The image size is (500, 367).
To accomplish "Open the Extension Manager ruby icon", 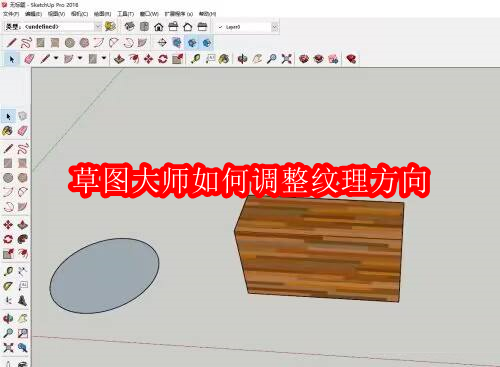I will pos(351,59).
